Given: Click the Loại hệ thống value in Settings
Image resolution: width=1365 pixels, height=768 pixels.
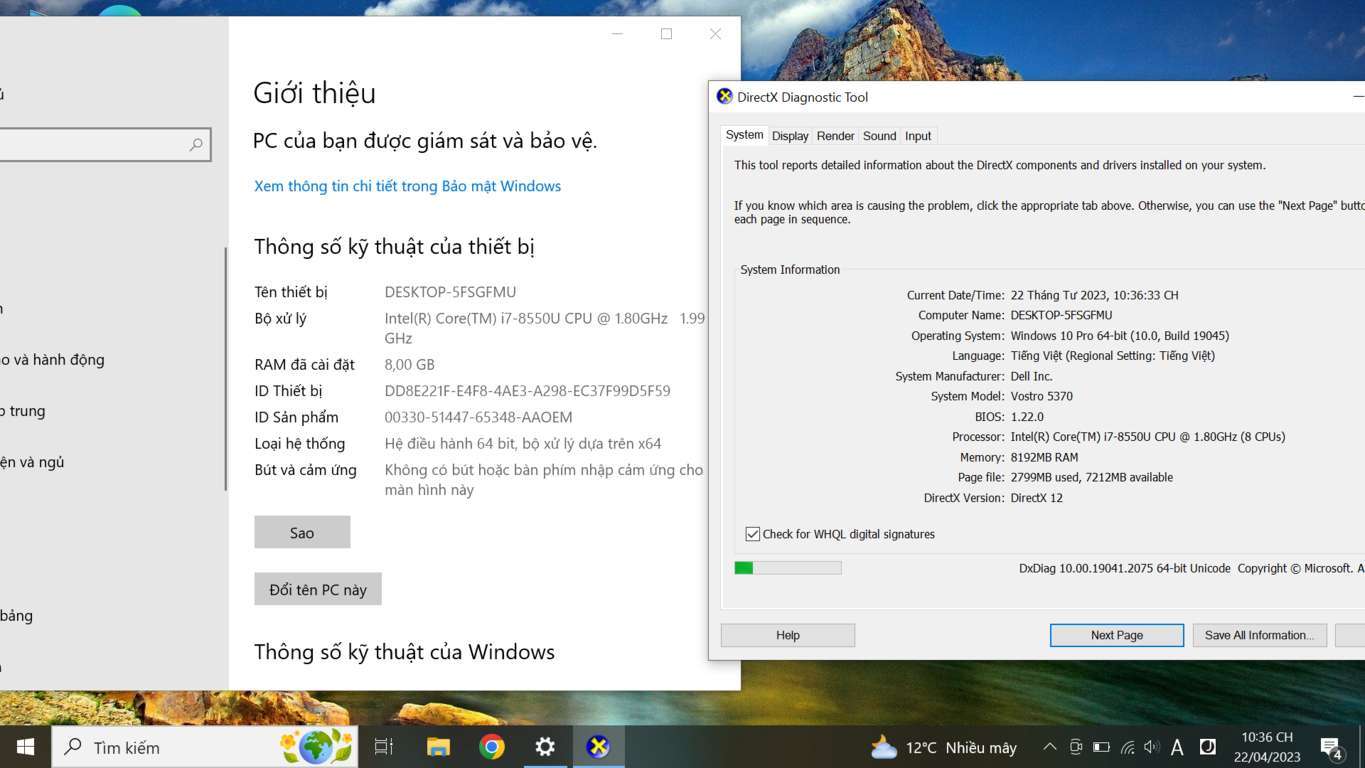Looking at the screenshot, I should (523, 443).
